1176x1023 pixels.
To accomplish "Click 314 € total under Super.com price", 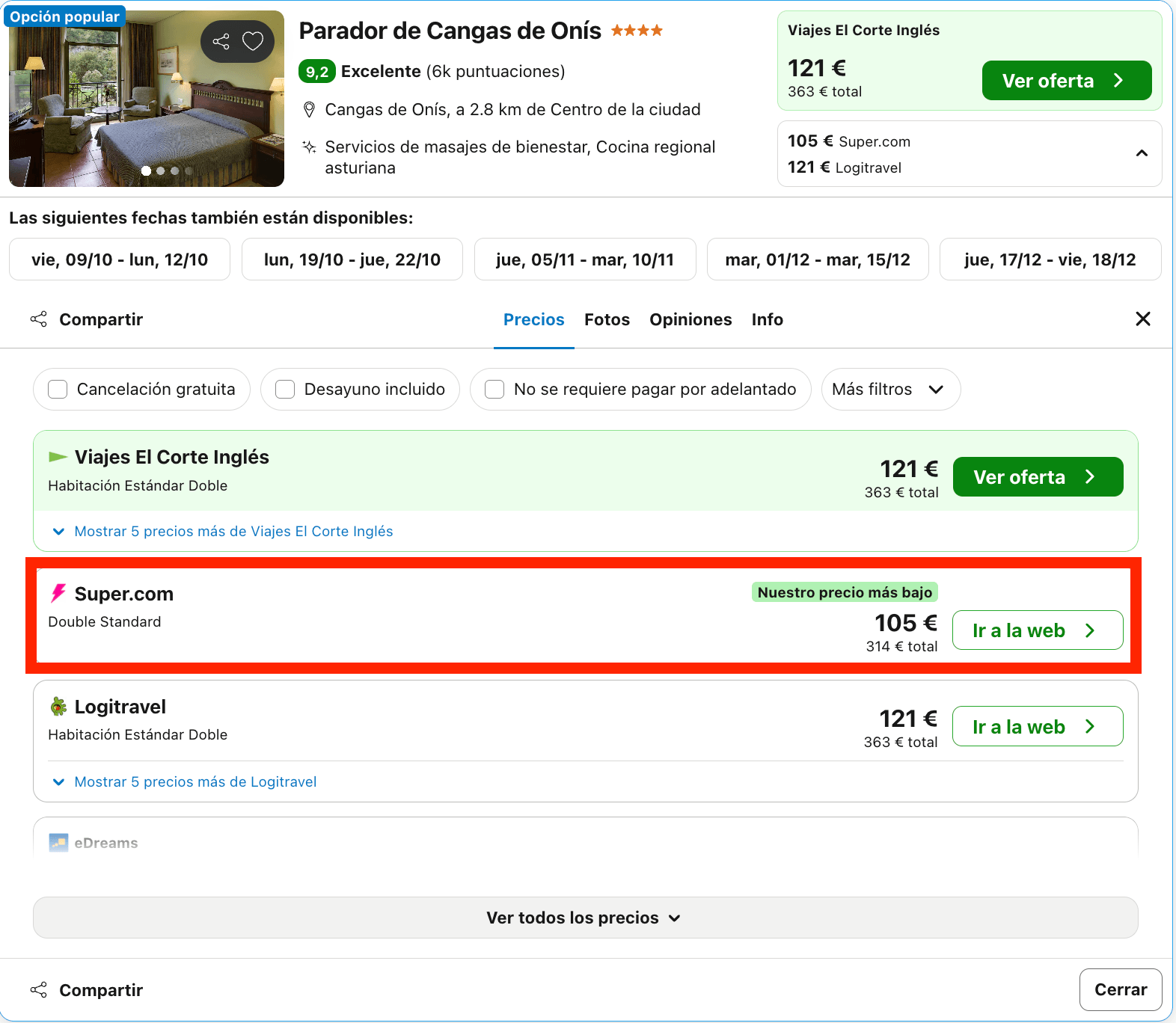I will coord(901,647).
